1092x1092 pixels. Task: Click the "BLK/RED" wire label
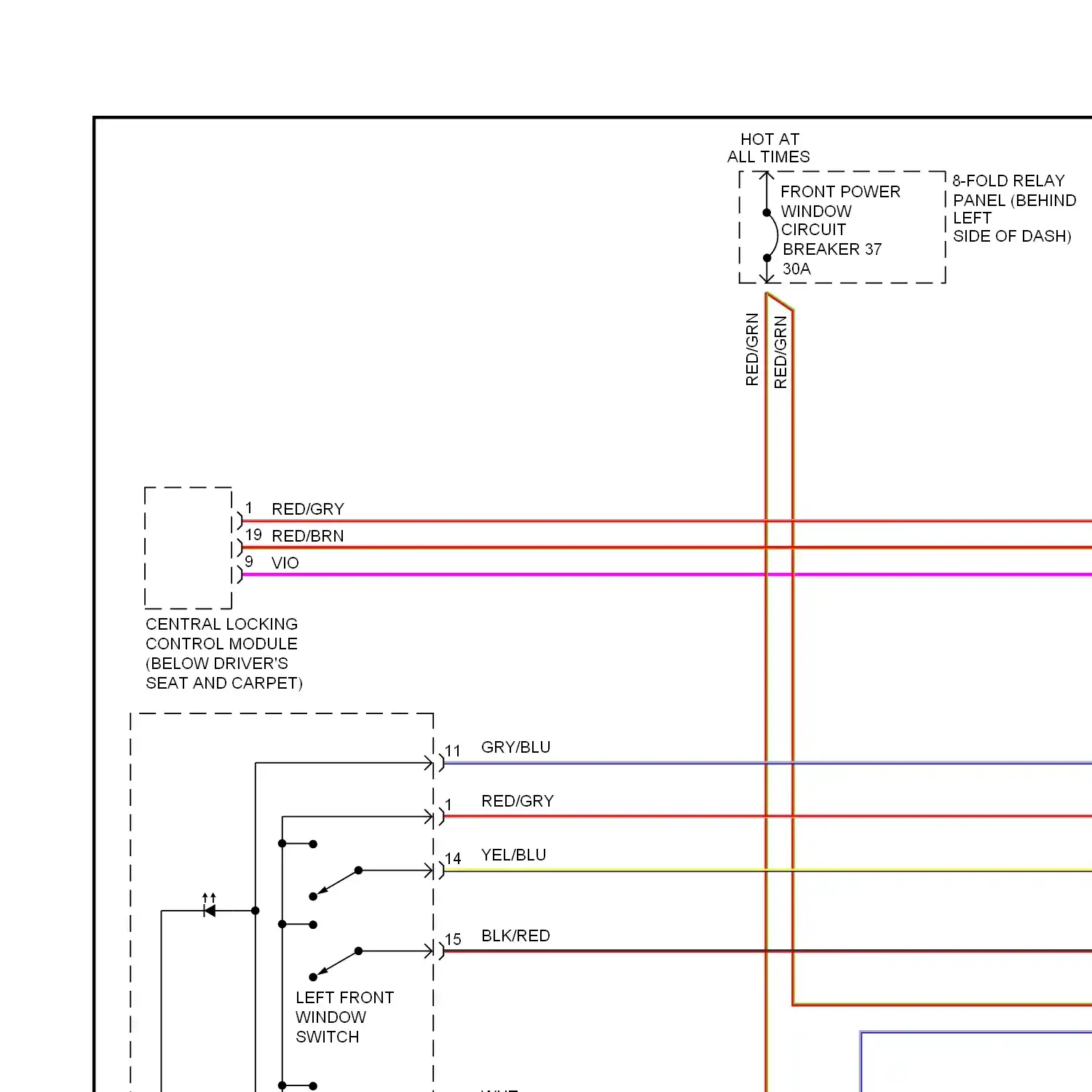tap(515, 935)
